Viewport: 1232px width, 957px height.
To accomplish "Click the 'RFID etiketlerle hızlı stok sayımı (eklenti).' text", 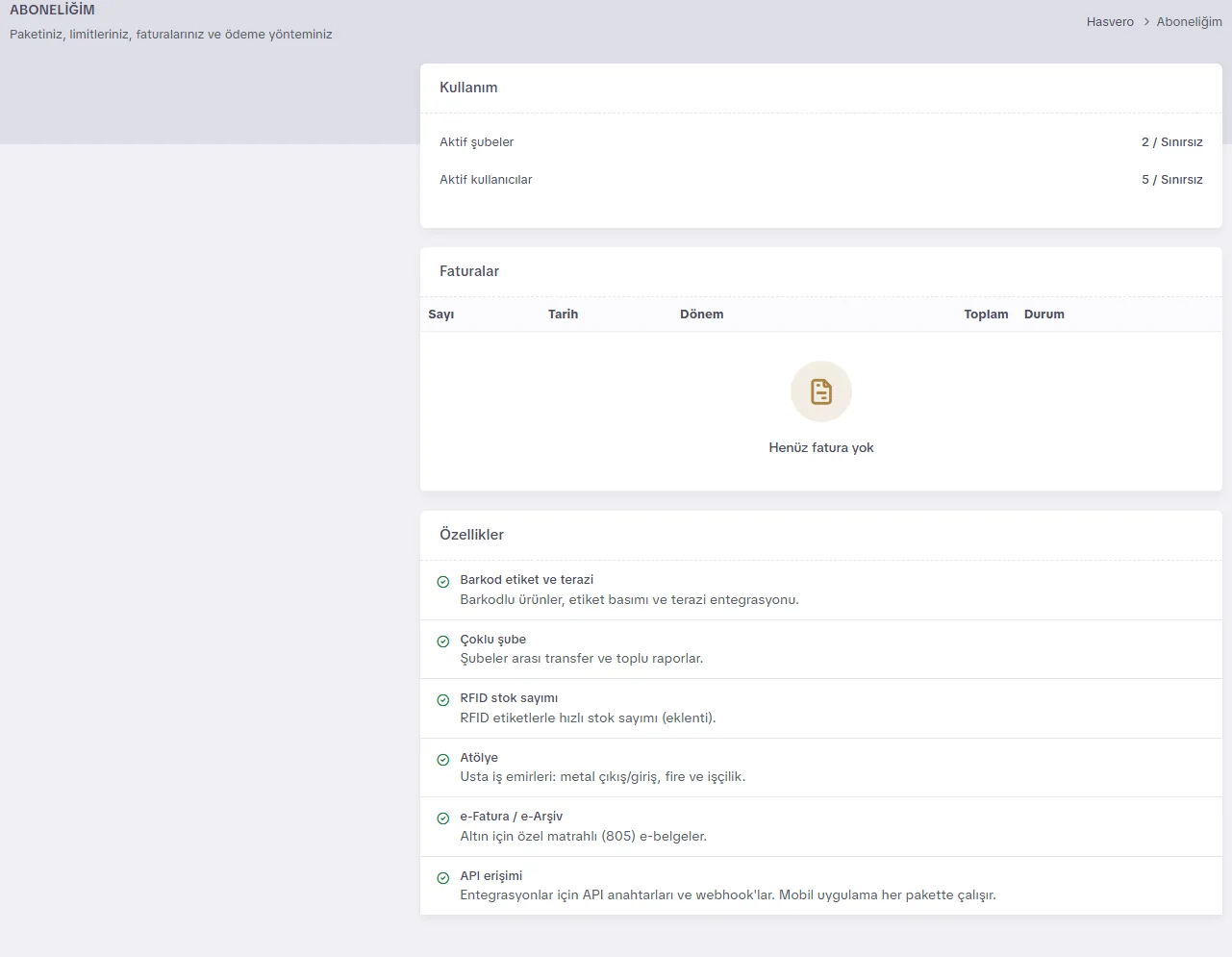I will click(x=589, y=718).
